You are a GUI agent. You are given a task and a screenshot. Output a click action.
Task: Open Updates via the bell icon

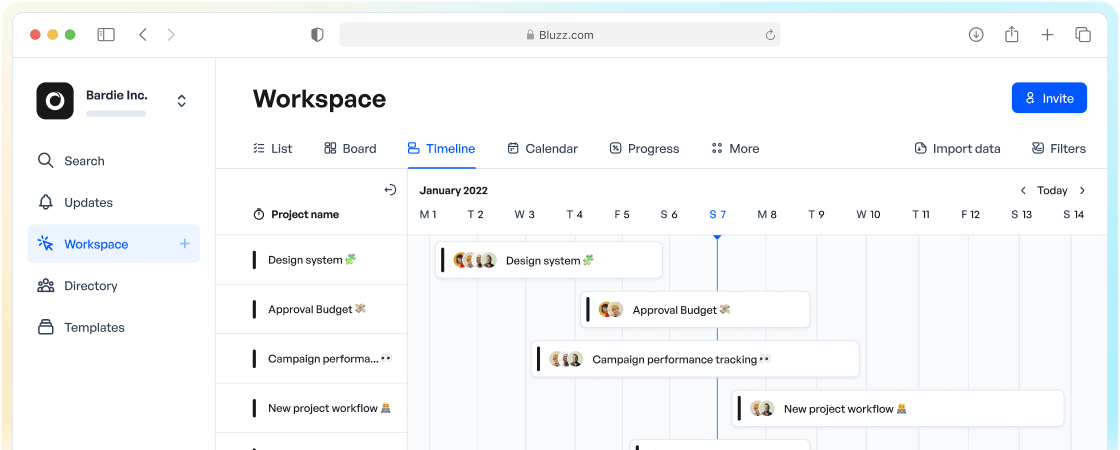pos(46,202)
